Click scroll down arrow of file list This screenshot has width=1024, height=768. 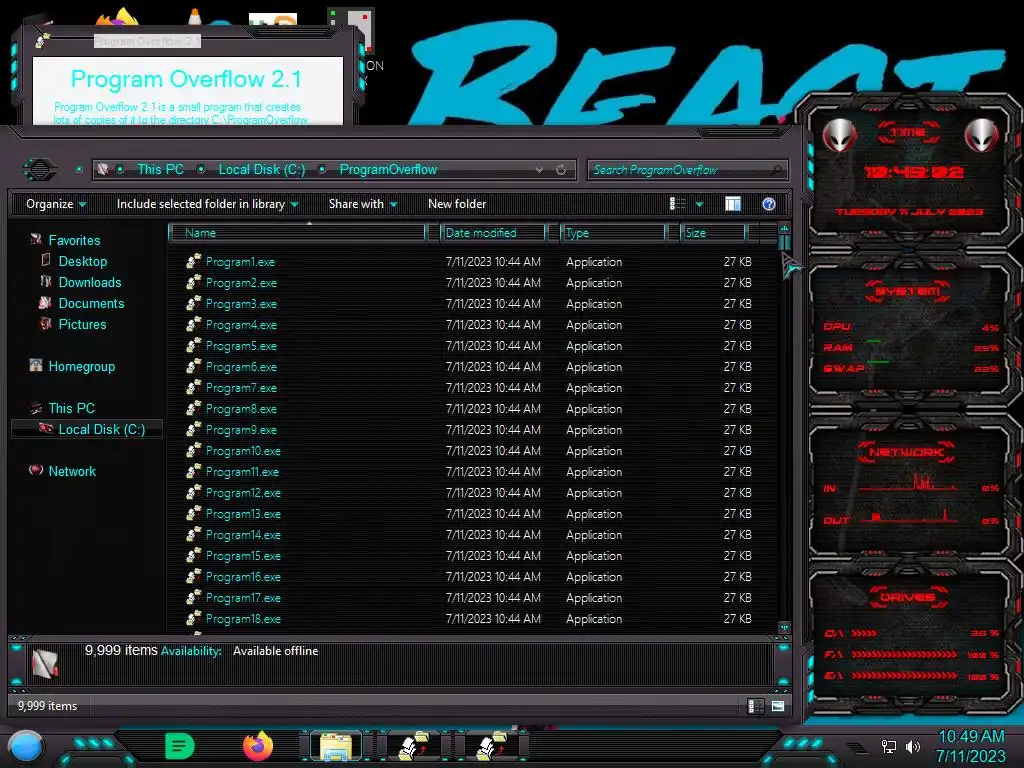pos(784,627)
